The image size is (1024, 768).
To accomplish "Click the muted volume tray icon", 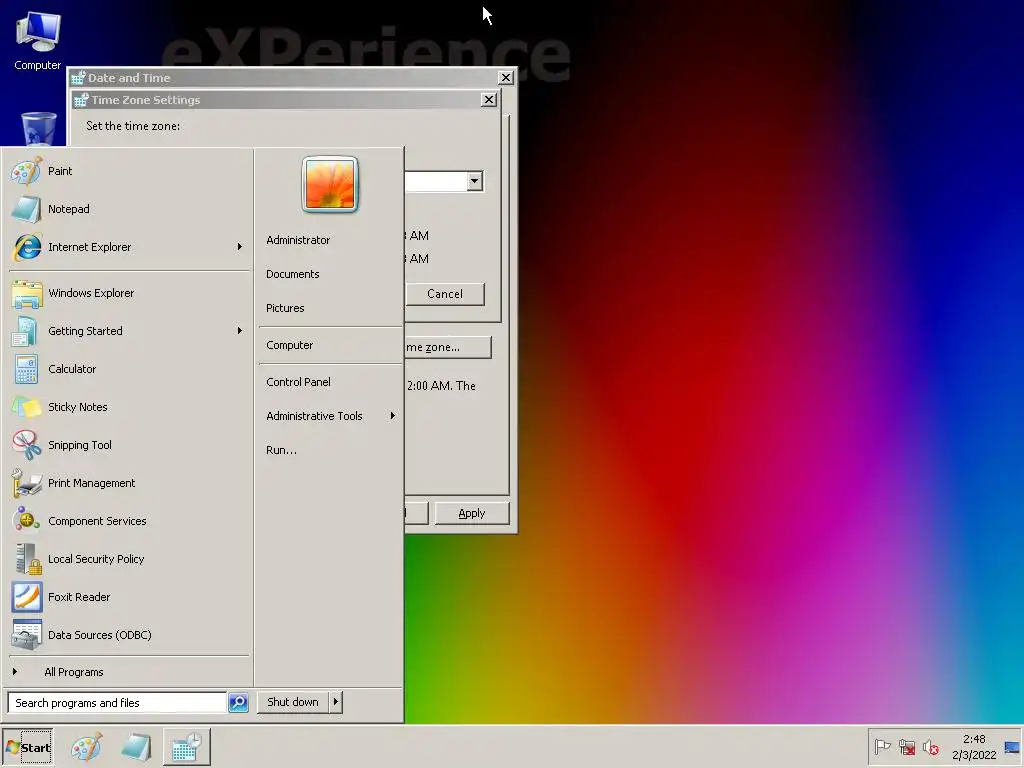I will 931,746.
